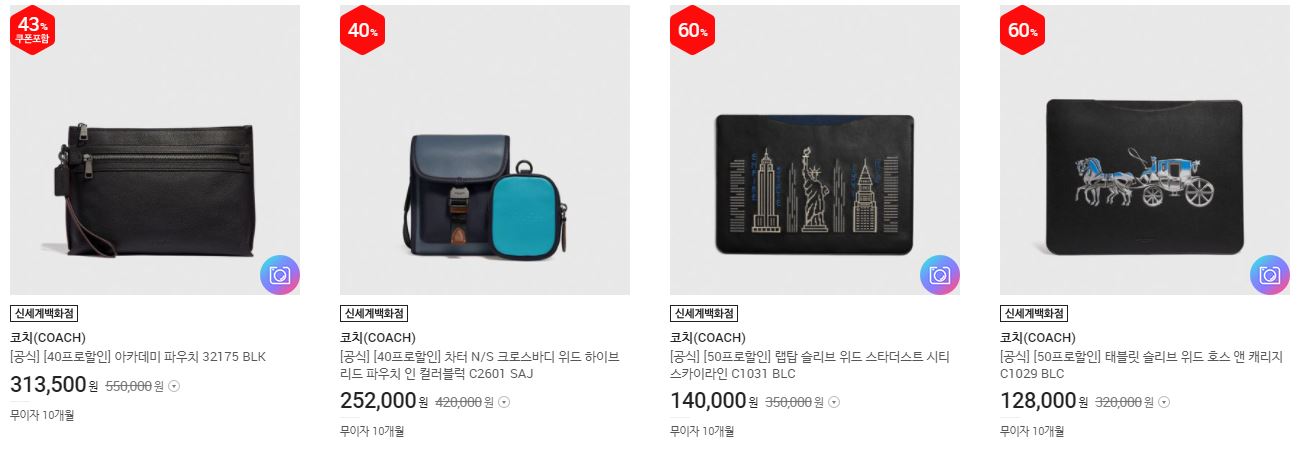
Task: Expand price details next to 550,000원
Action: [174, 385]
